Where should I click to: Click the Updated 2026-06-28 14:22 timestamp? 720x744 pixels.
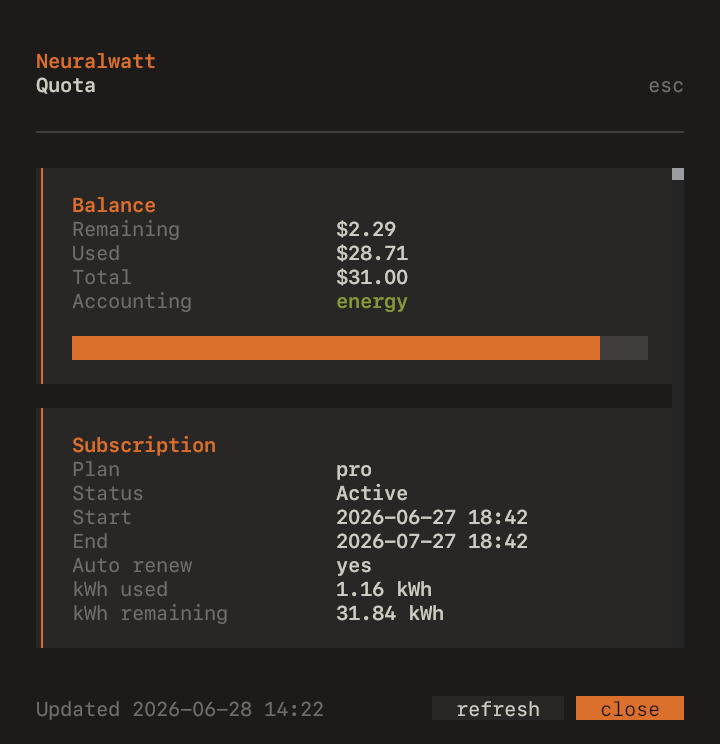pyautogui.click(x=180, y=709)
